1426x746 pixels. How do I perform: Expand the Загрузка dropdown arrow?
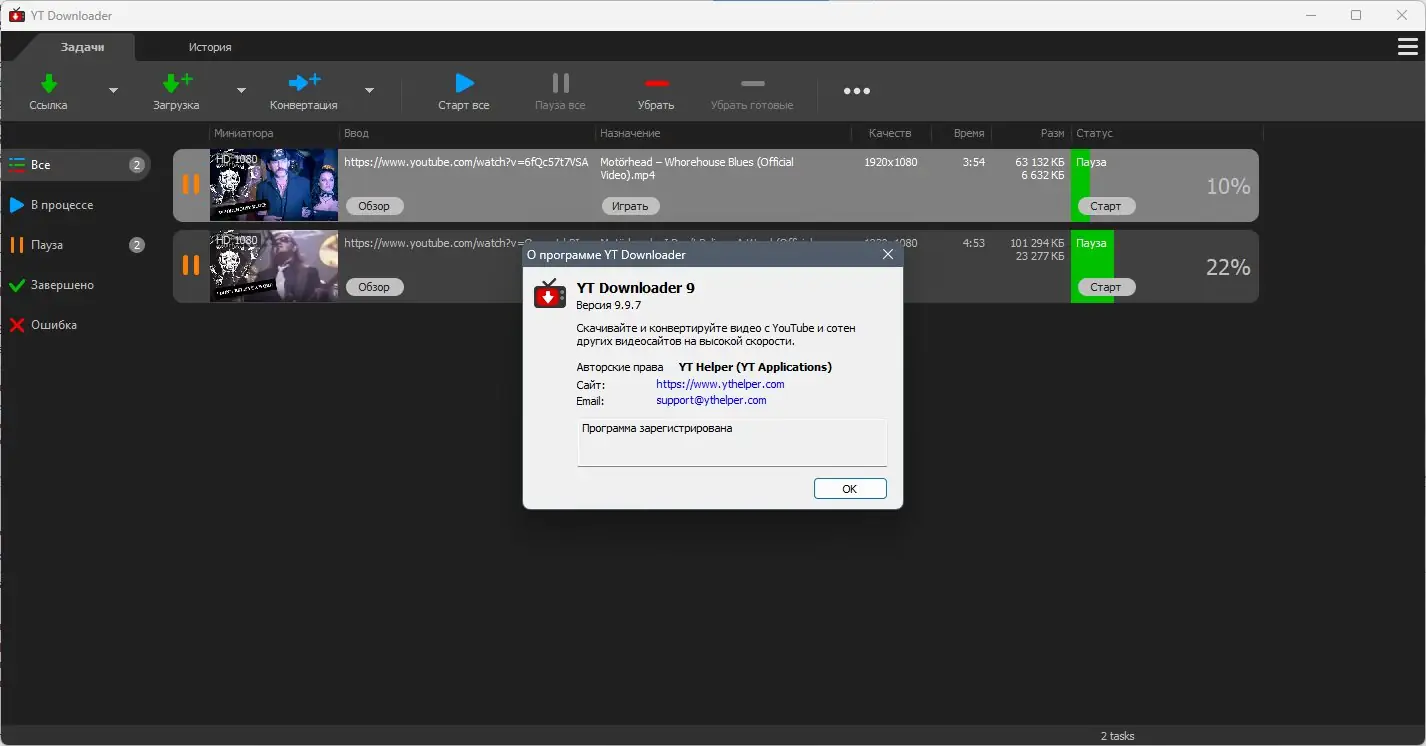(241, 90)
